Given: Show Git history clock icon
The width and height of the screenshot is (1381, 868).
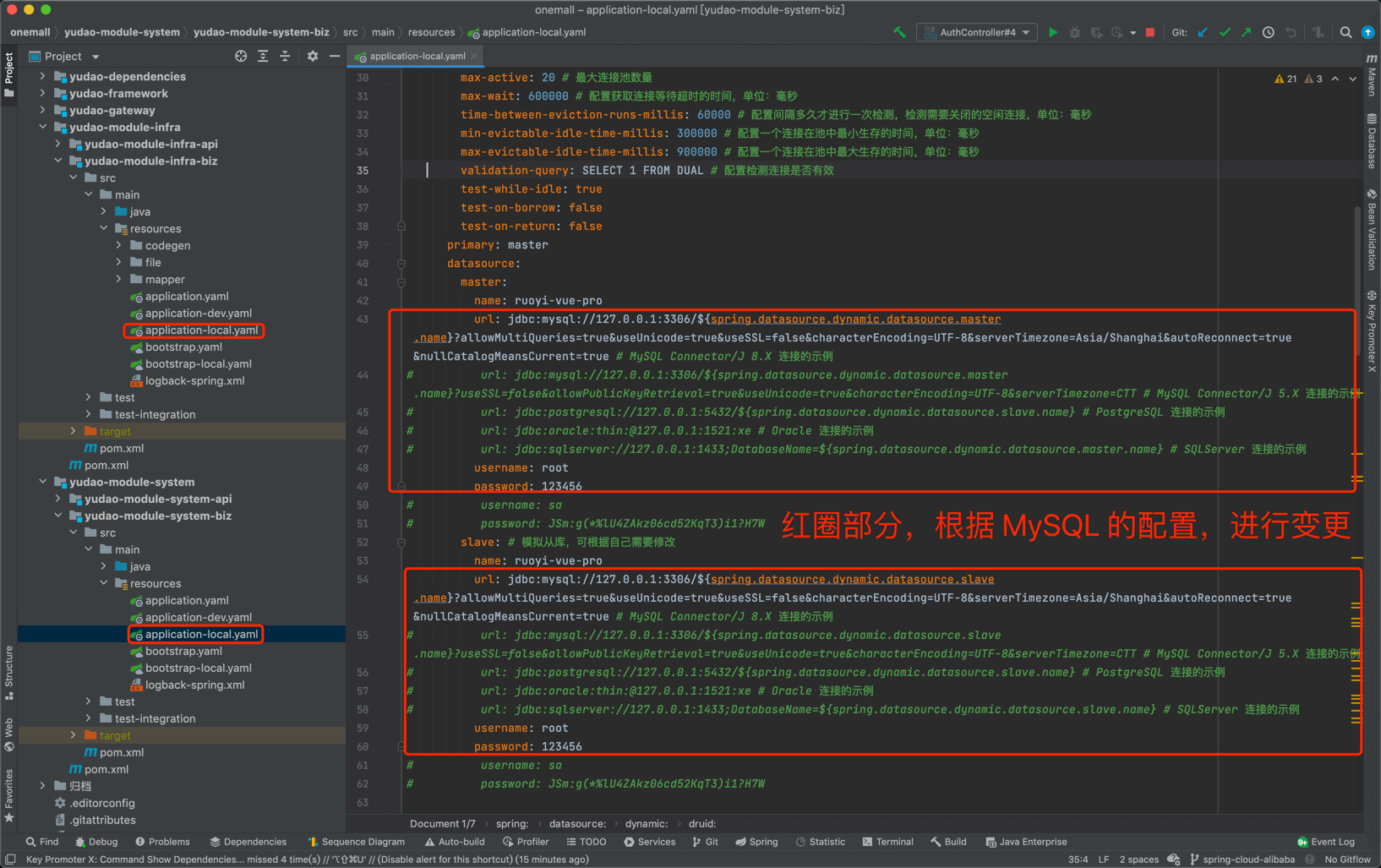Looking at the screenshot, I should coord(1268,32).
